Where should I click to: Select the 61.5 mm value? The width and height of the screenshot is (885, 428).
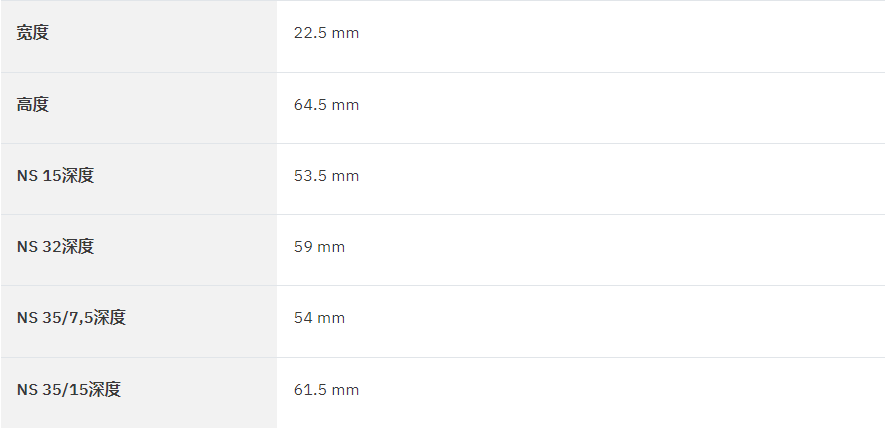[x=326, y=390]
